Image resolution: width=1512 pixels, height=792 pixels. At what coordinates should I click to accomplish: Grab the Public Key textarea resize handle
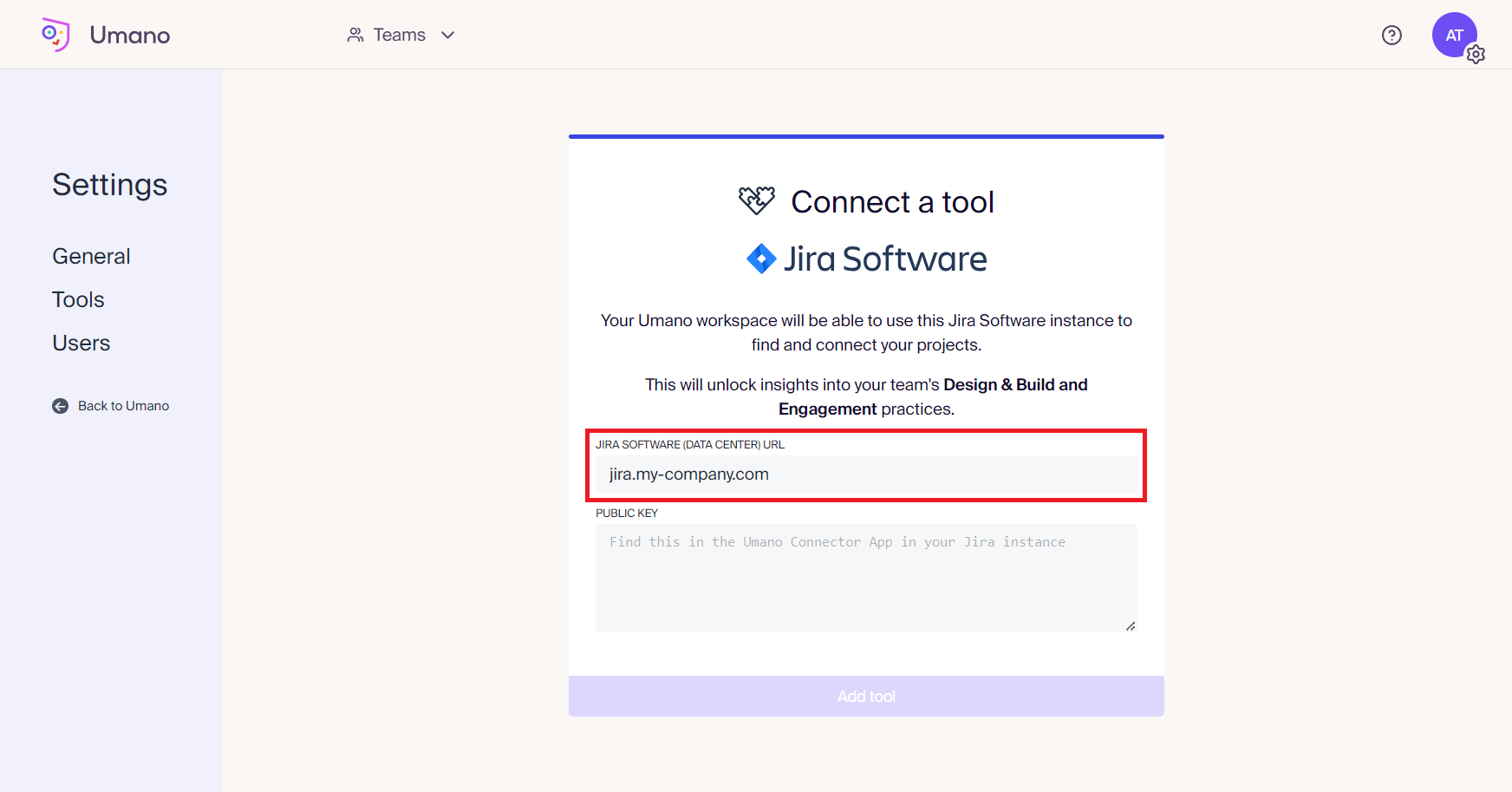(1131, 626)
